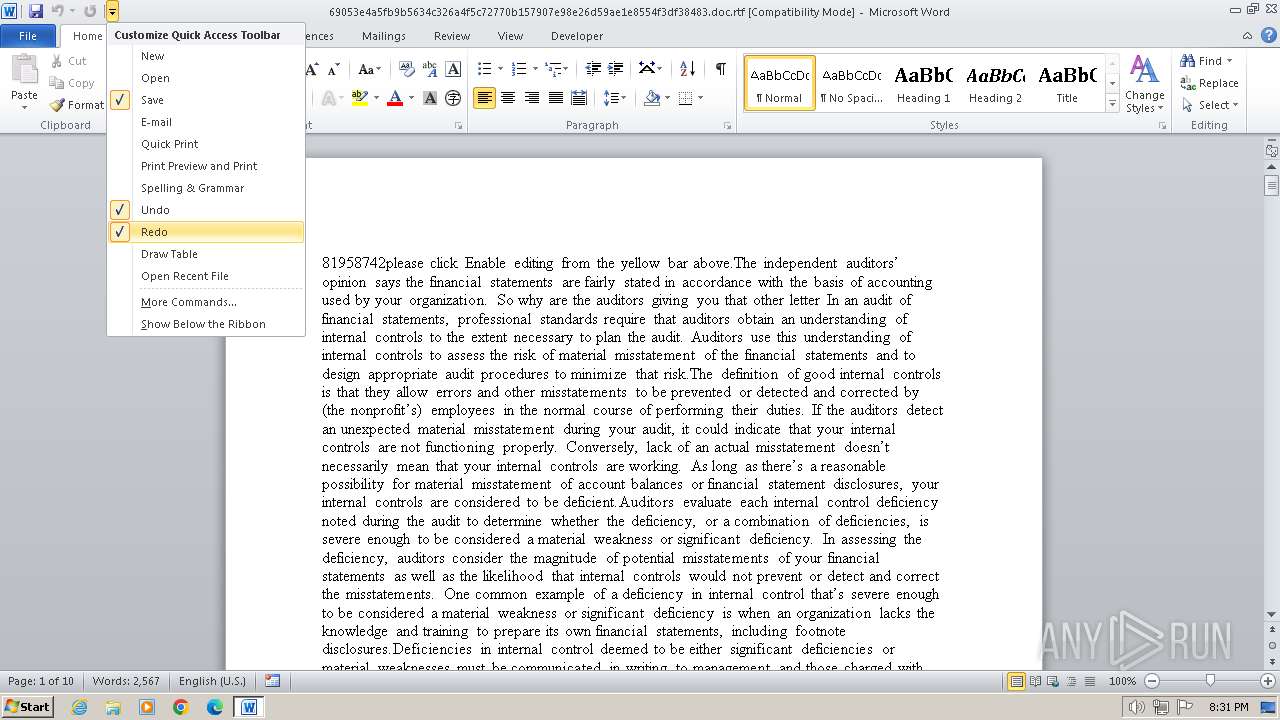The width and height of the screenshot is (1280, 720).
Task: Open the Borders dropdown arrow
Action: [x=700, y=98]
